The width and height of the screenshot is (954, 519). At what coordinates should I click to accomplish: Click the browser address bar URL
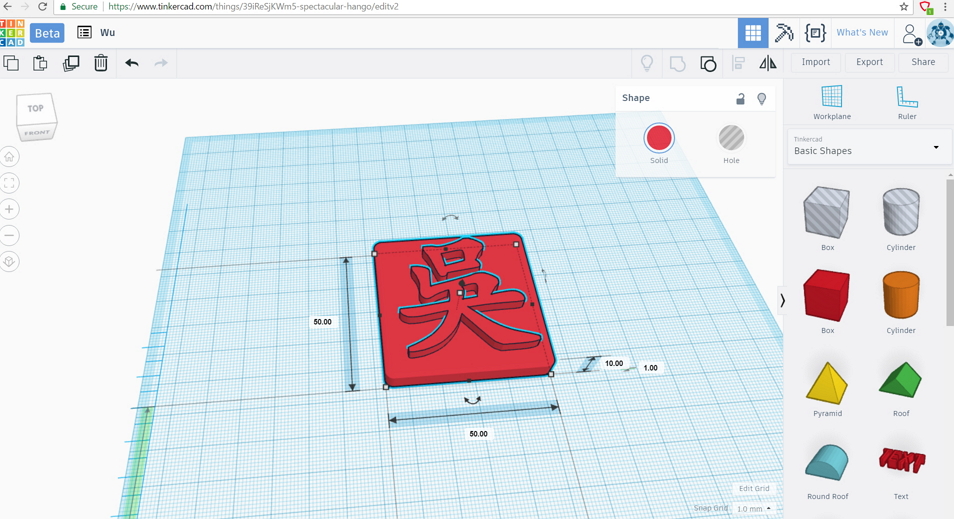pos(253,7)
